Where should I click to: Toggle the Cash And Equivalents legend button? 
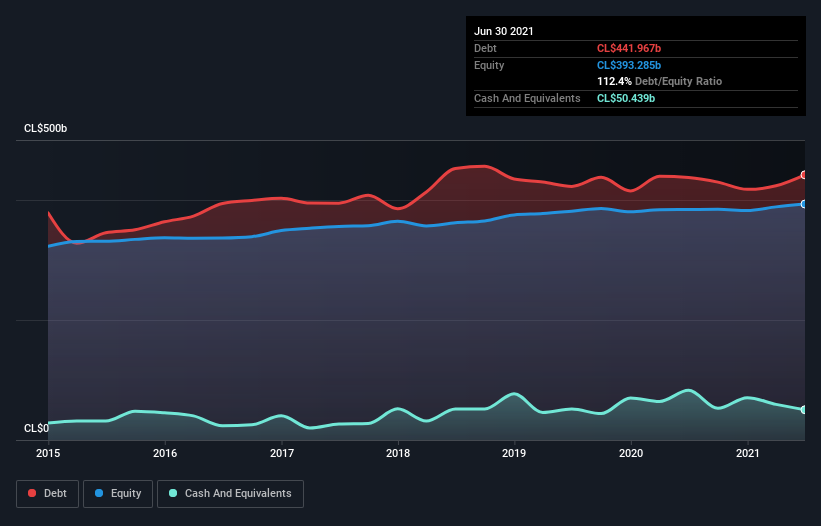pos(230,494)
